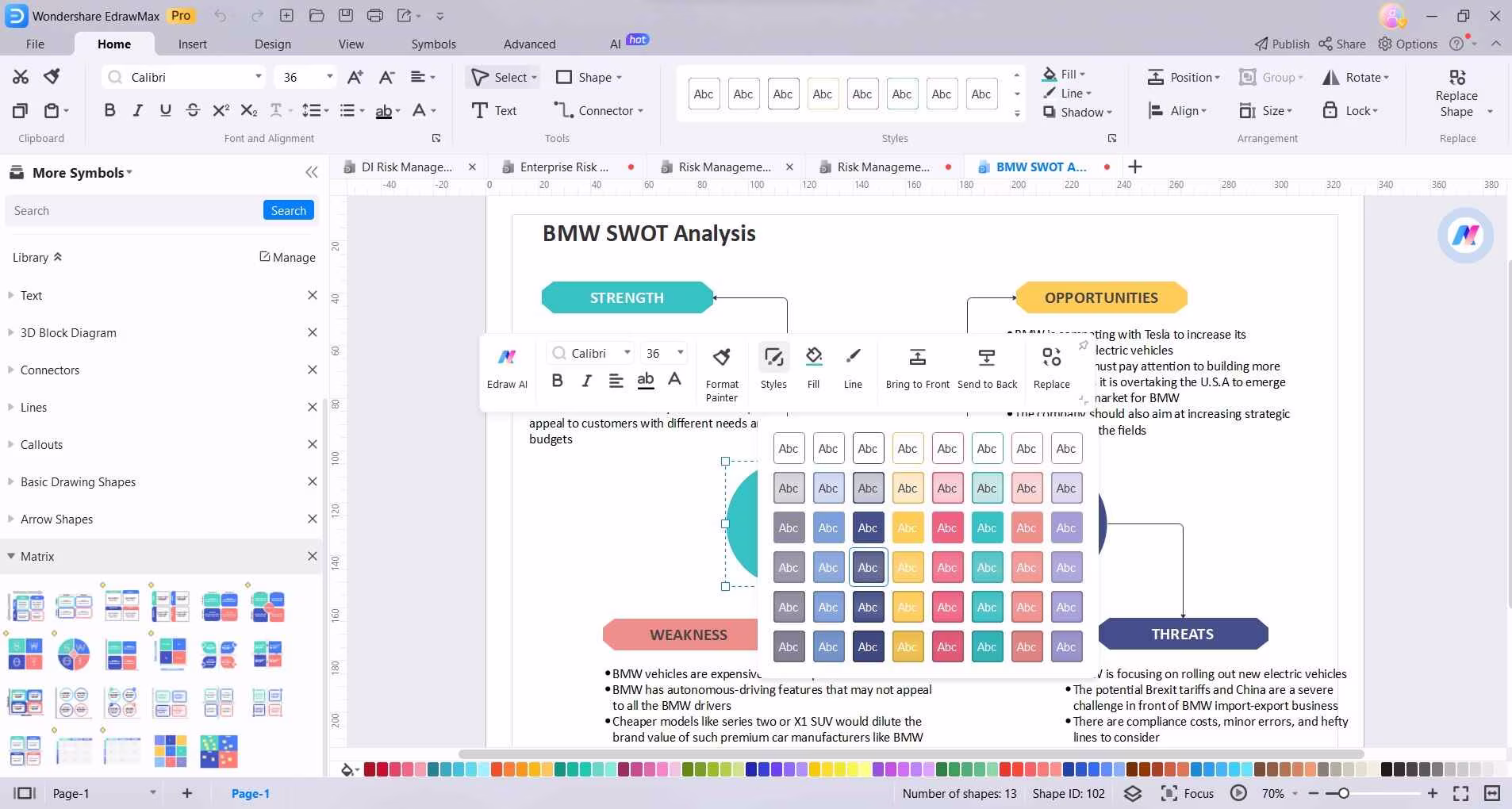
Task: Open the layers icon in status bar
Action: coord(1133,793)
